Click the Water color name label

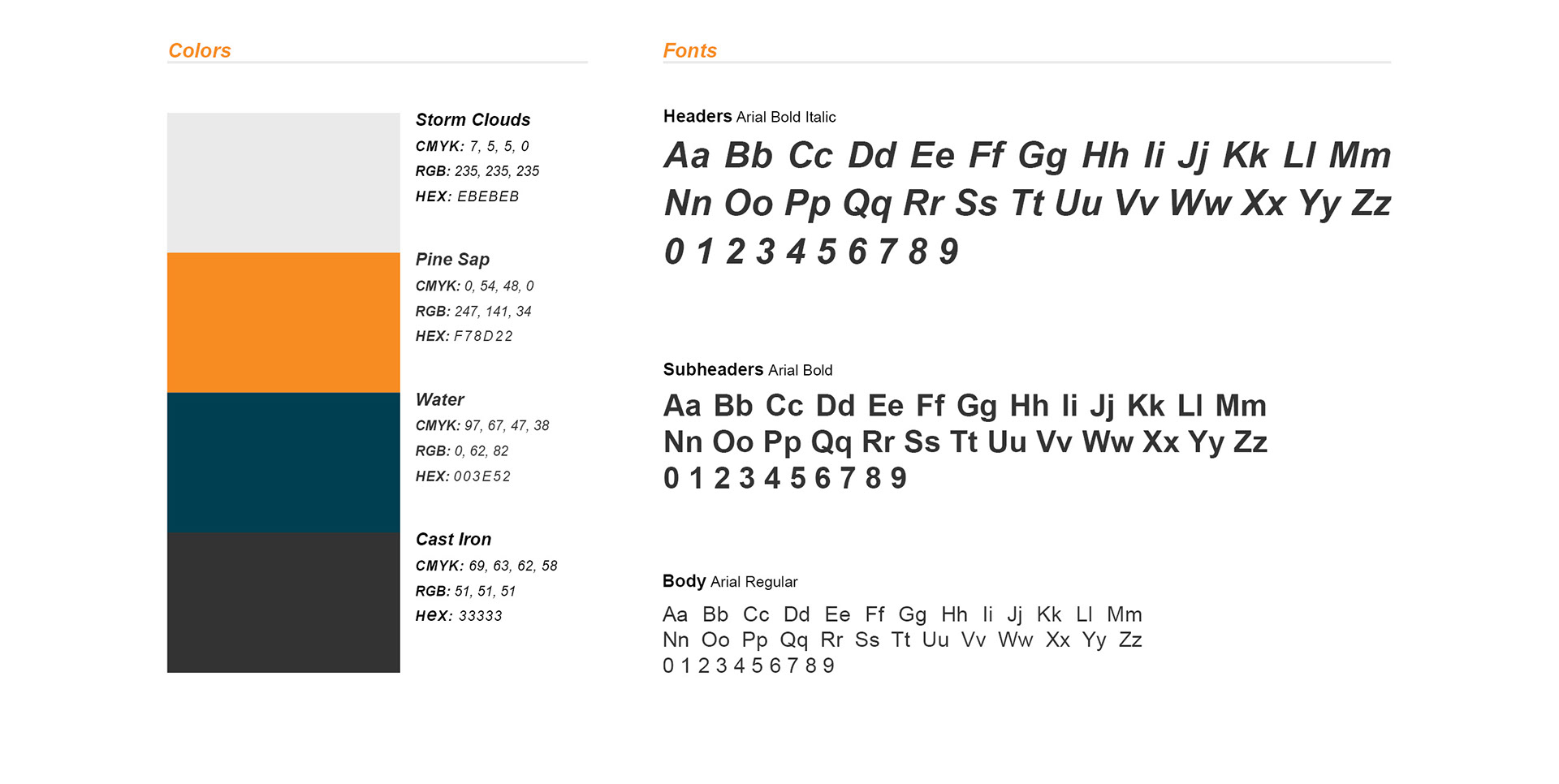(440, 399)
